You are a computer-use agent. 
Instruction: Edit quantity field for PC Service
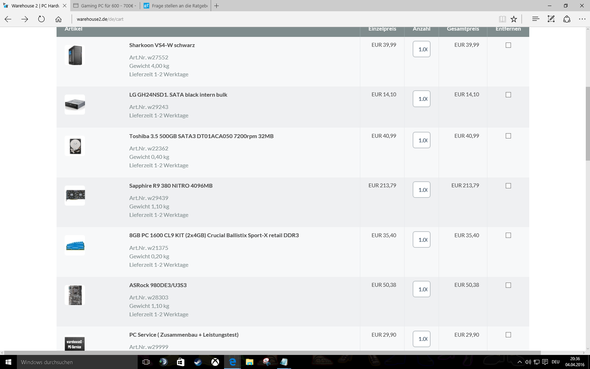[421, 339]
